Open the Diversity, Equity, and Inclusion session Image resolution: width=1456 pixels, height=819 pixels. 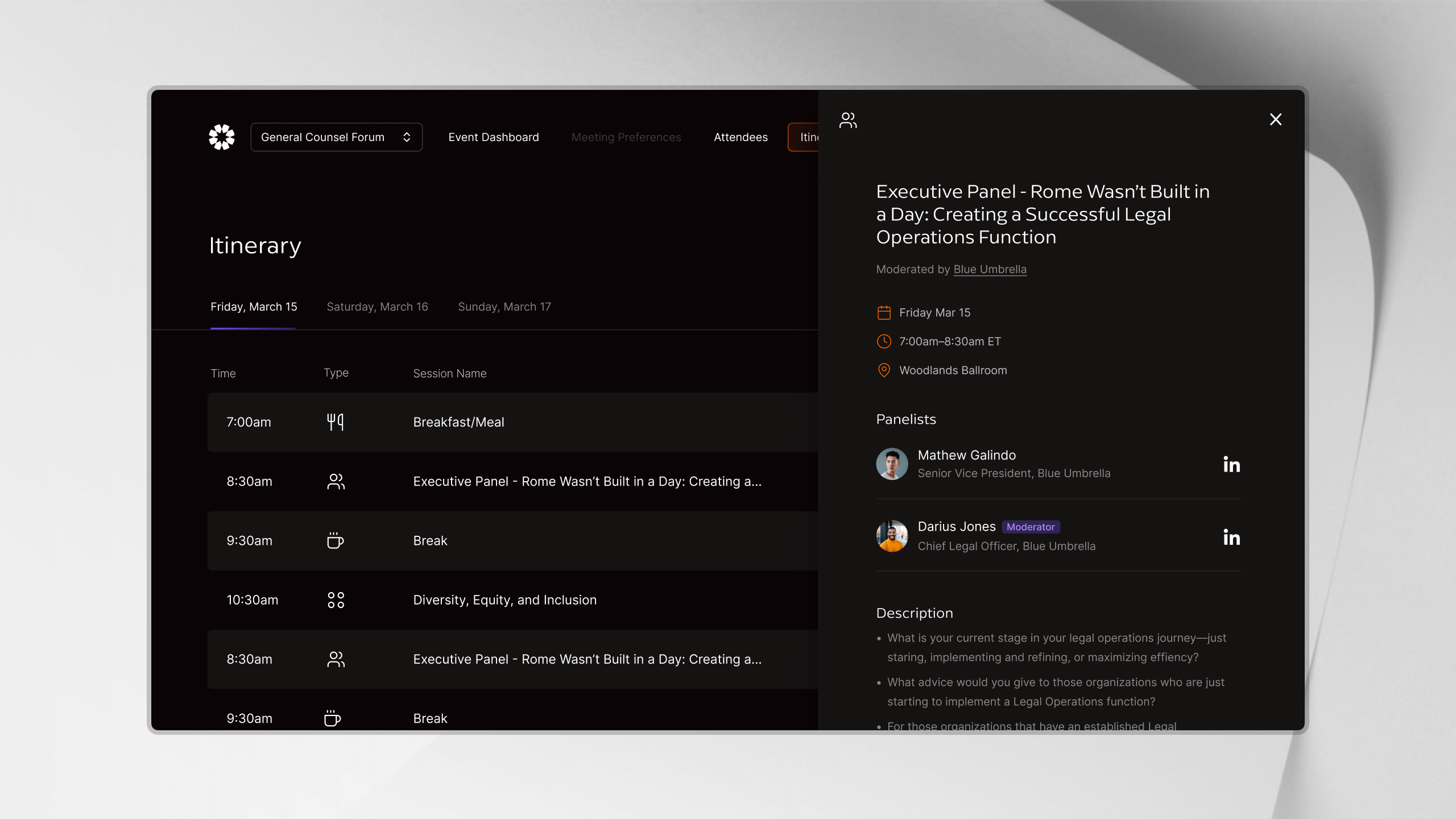504,600
